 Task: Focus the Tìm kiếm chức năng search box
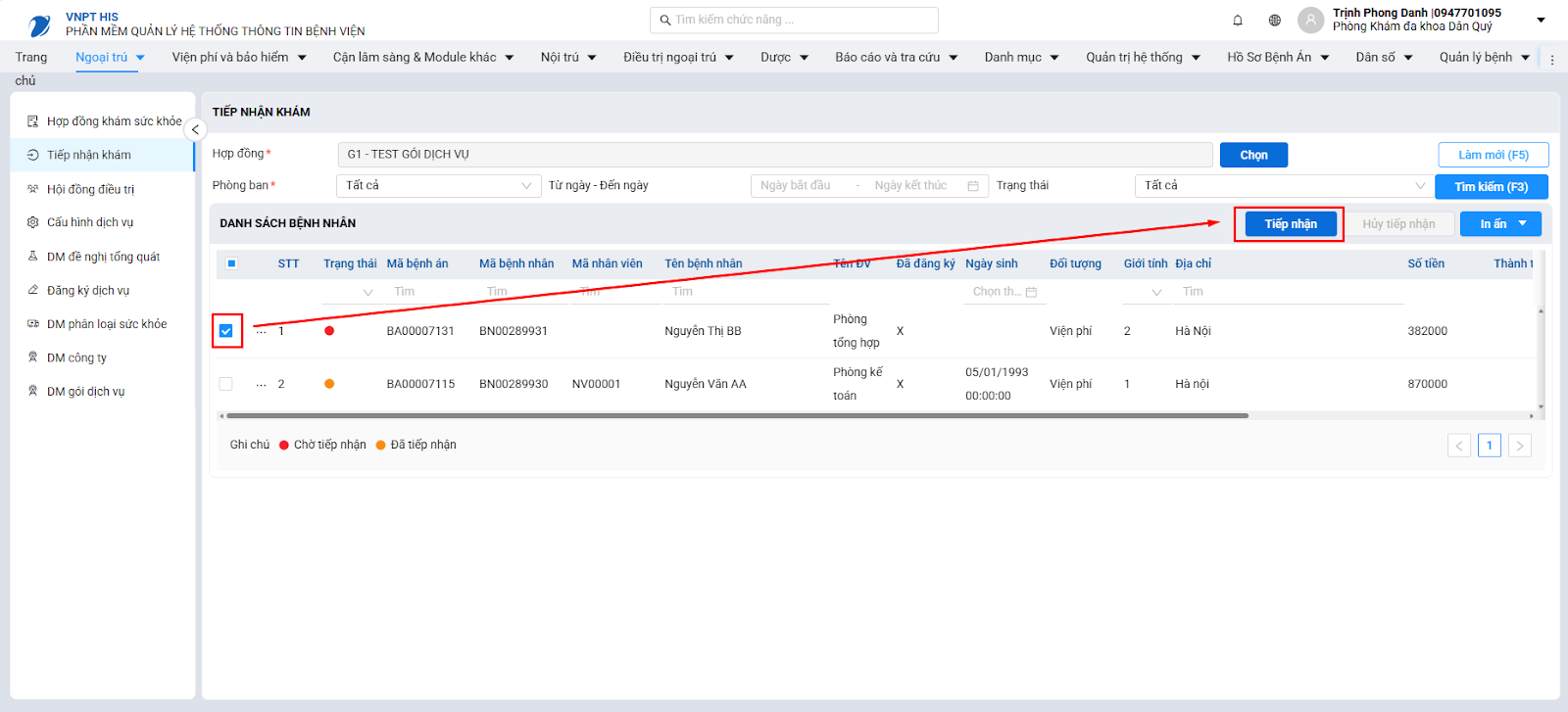[794, 20]
